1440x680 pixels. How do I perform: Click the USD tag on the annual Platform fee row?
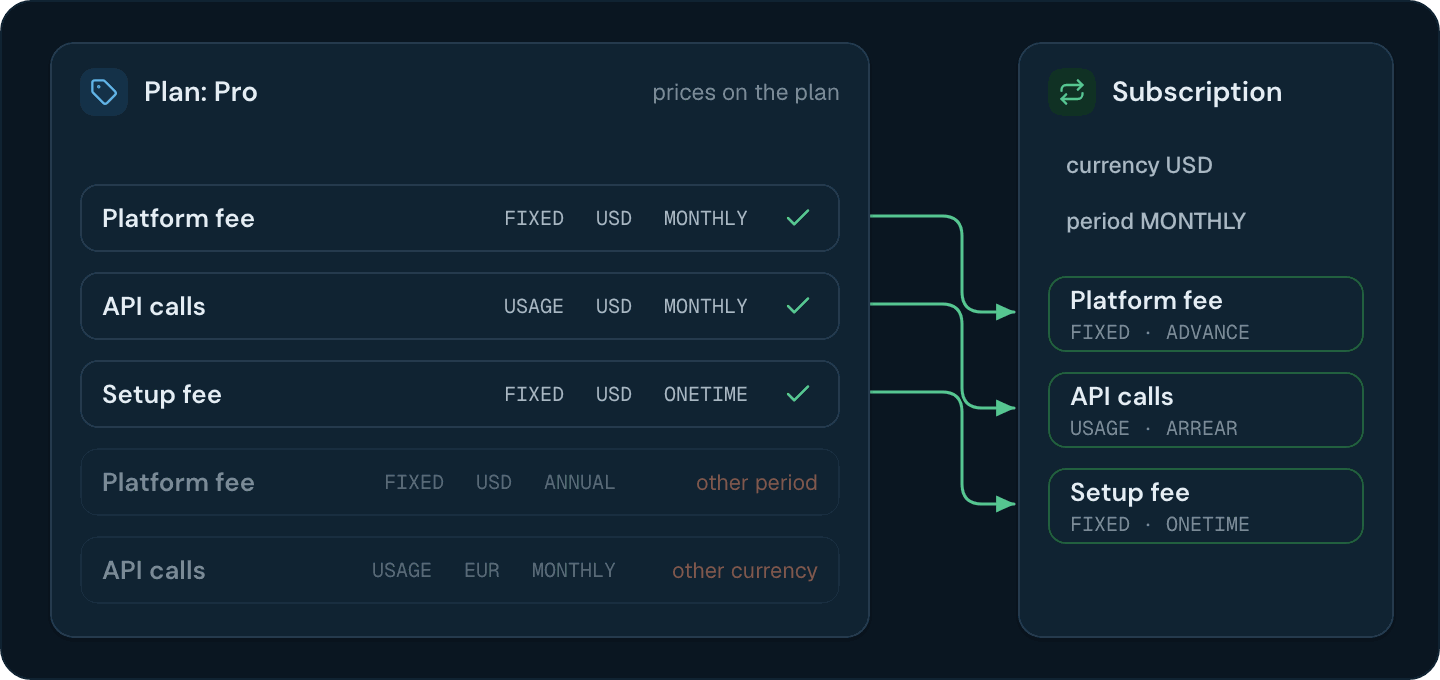coord(494,482)
